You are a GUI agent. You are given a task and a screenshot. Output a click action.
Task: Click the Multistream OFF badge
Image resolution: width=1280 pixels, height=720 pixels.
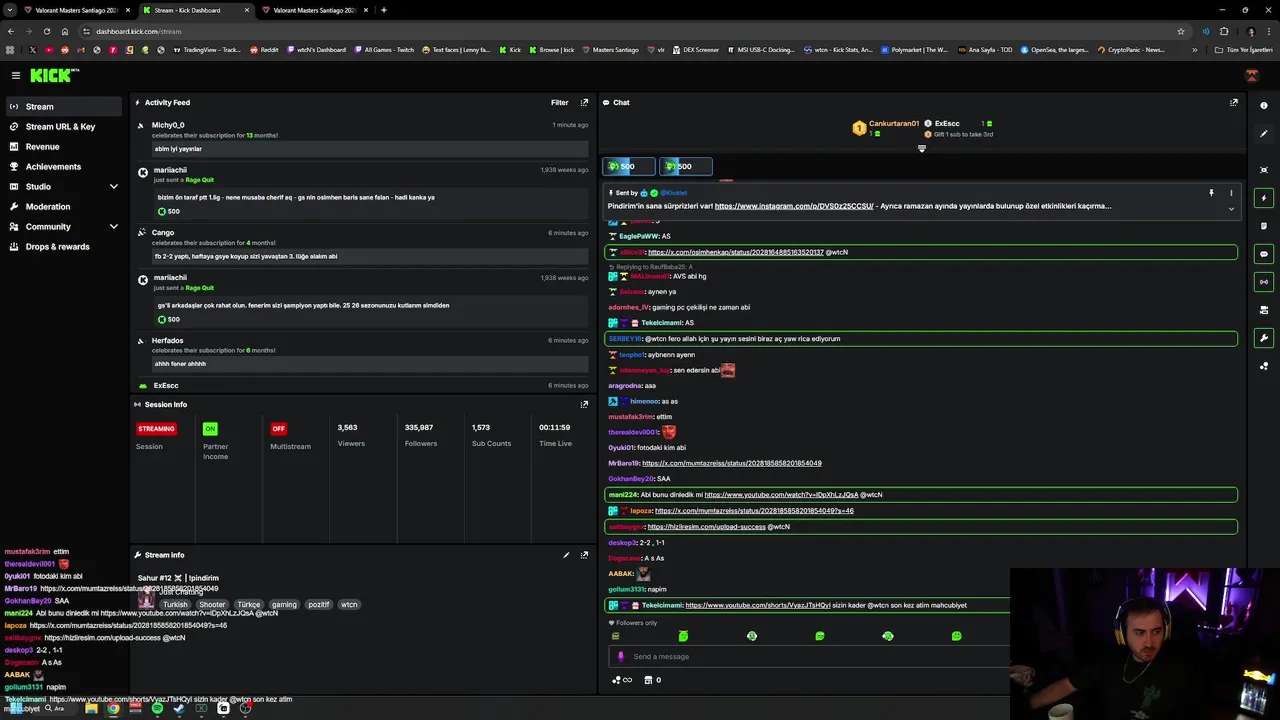(279, 428)
